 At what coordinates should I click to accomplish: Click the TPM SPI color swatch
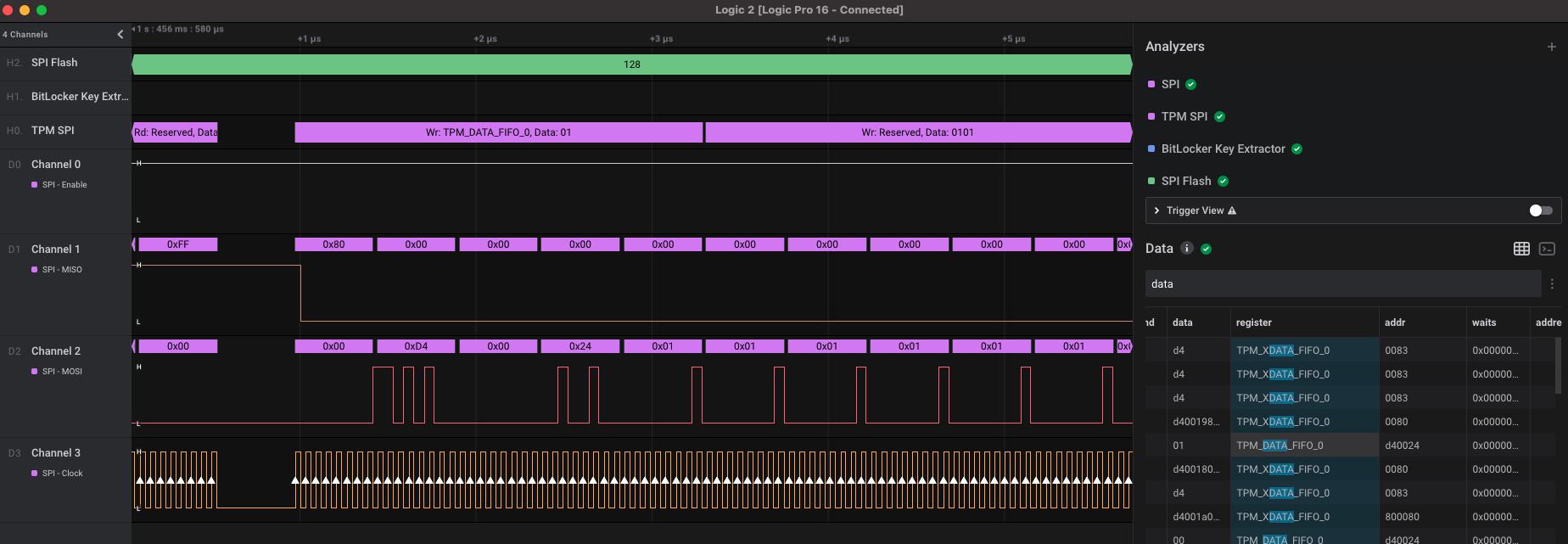(x=1151, y=116)
